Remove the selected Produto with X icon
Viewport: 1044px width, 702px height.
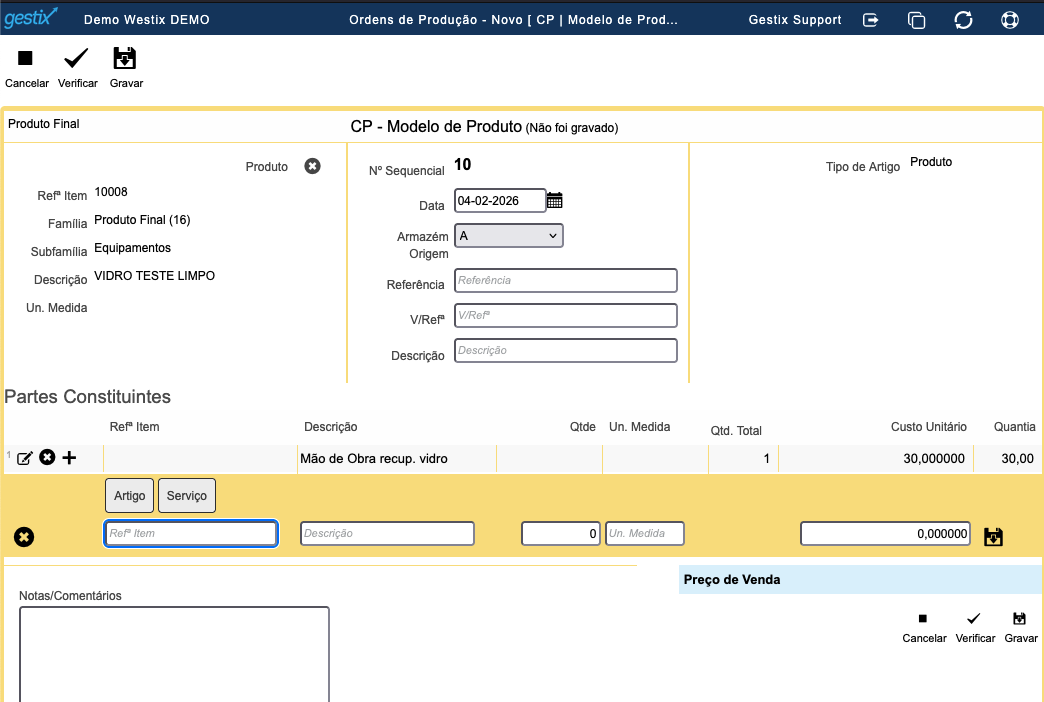tap(312, 166)
